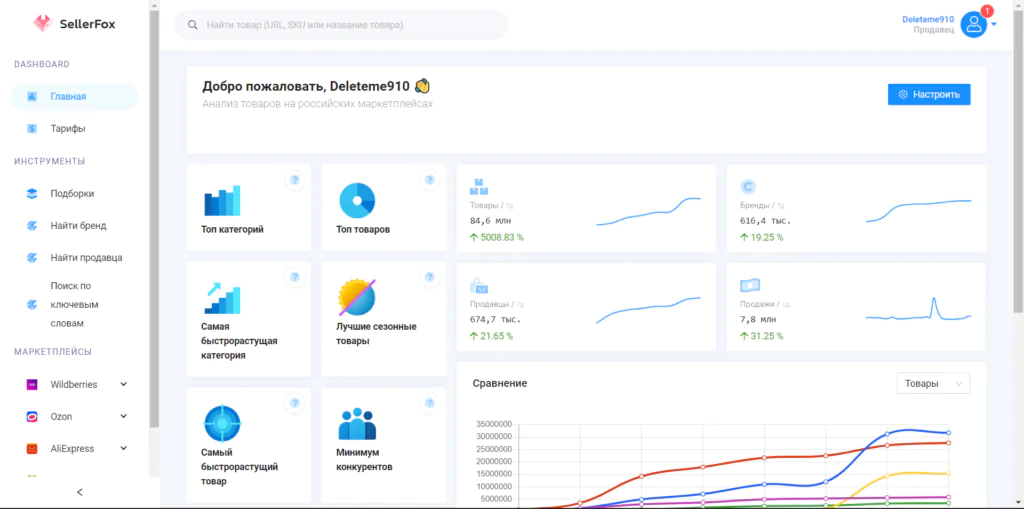Screen dimensions: 1024x509
Task: Click the Настроить button
Action: coord(928,94)
